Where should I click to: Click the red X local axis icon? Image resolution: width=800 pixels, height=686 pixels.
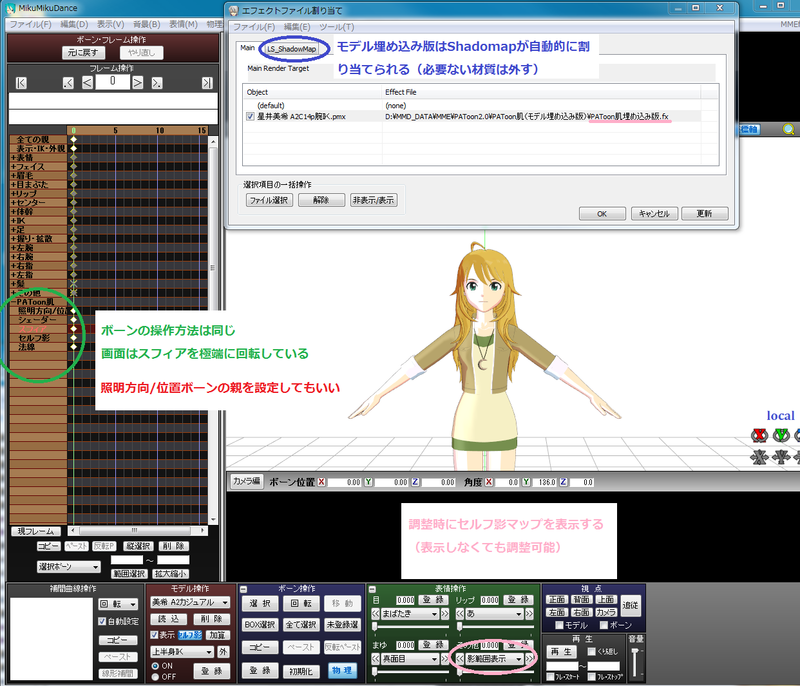759,435
